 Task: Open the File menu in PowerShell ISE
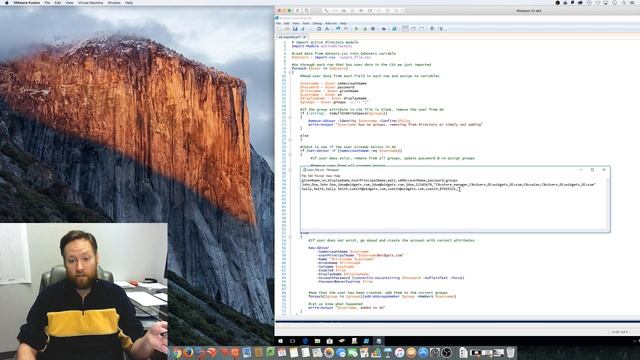(278, 23)
